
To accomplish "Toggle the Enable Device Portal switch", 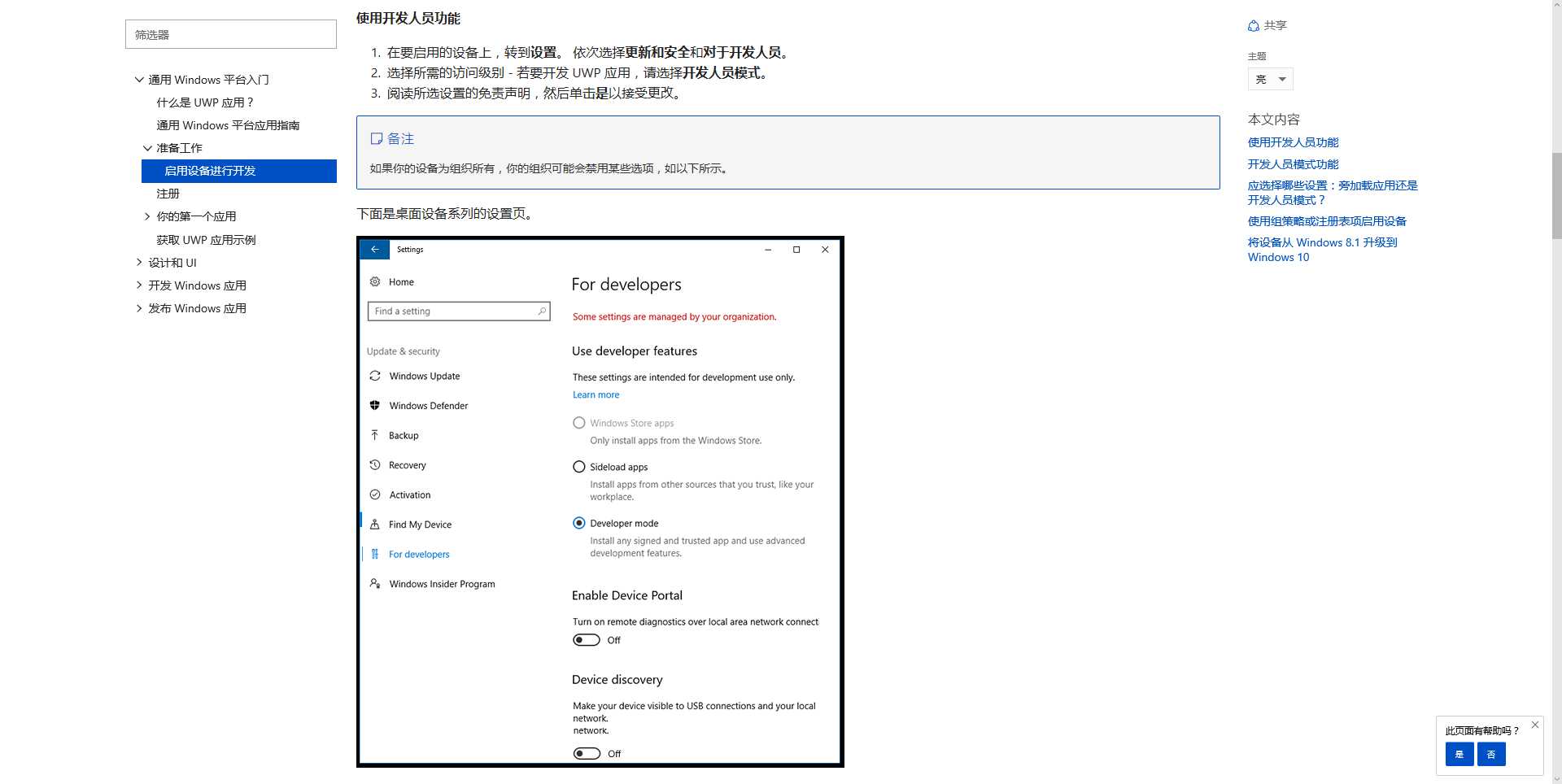I will 587,640.
